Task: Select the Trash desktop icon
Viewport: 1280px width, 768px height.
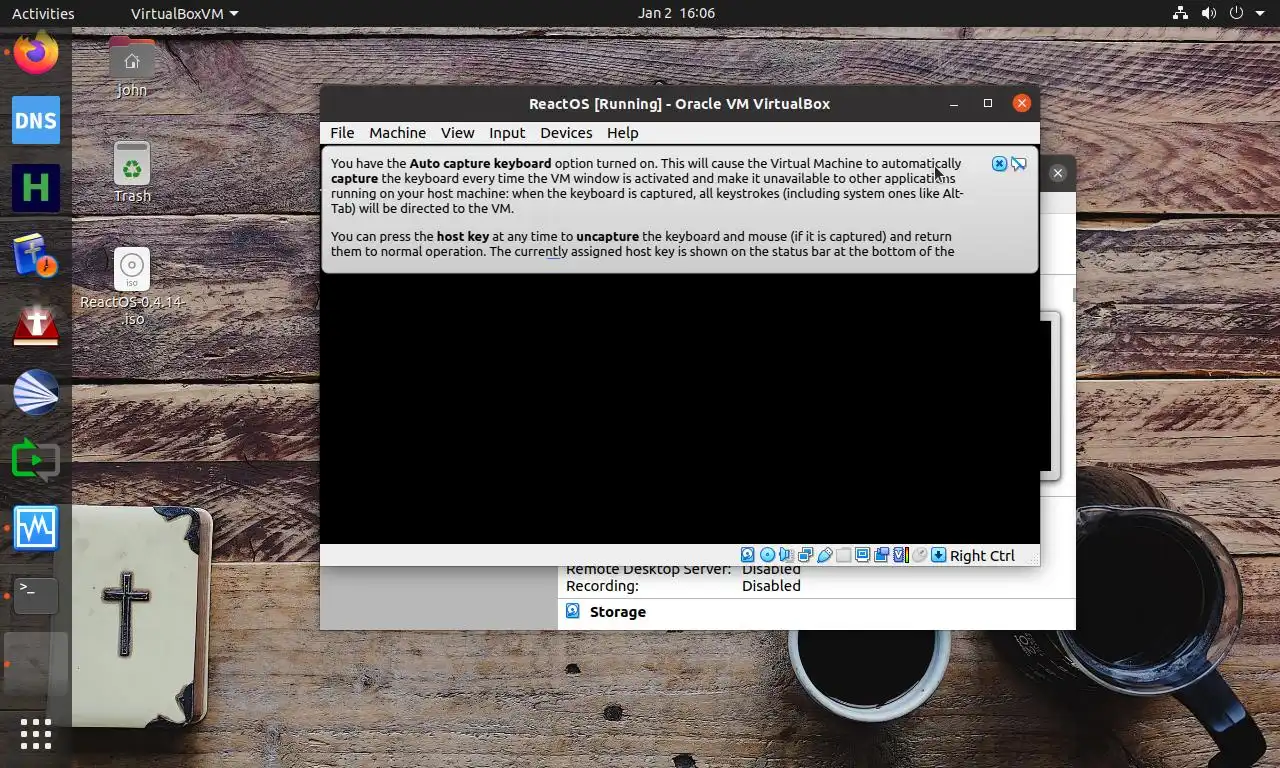Action: click(132, 172)
